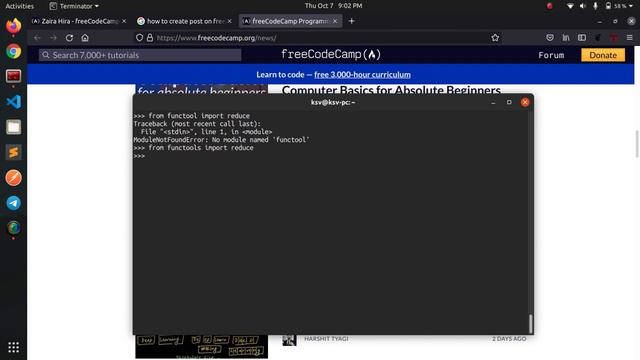Click the terminal Python prompt line

[139, 156]
